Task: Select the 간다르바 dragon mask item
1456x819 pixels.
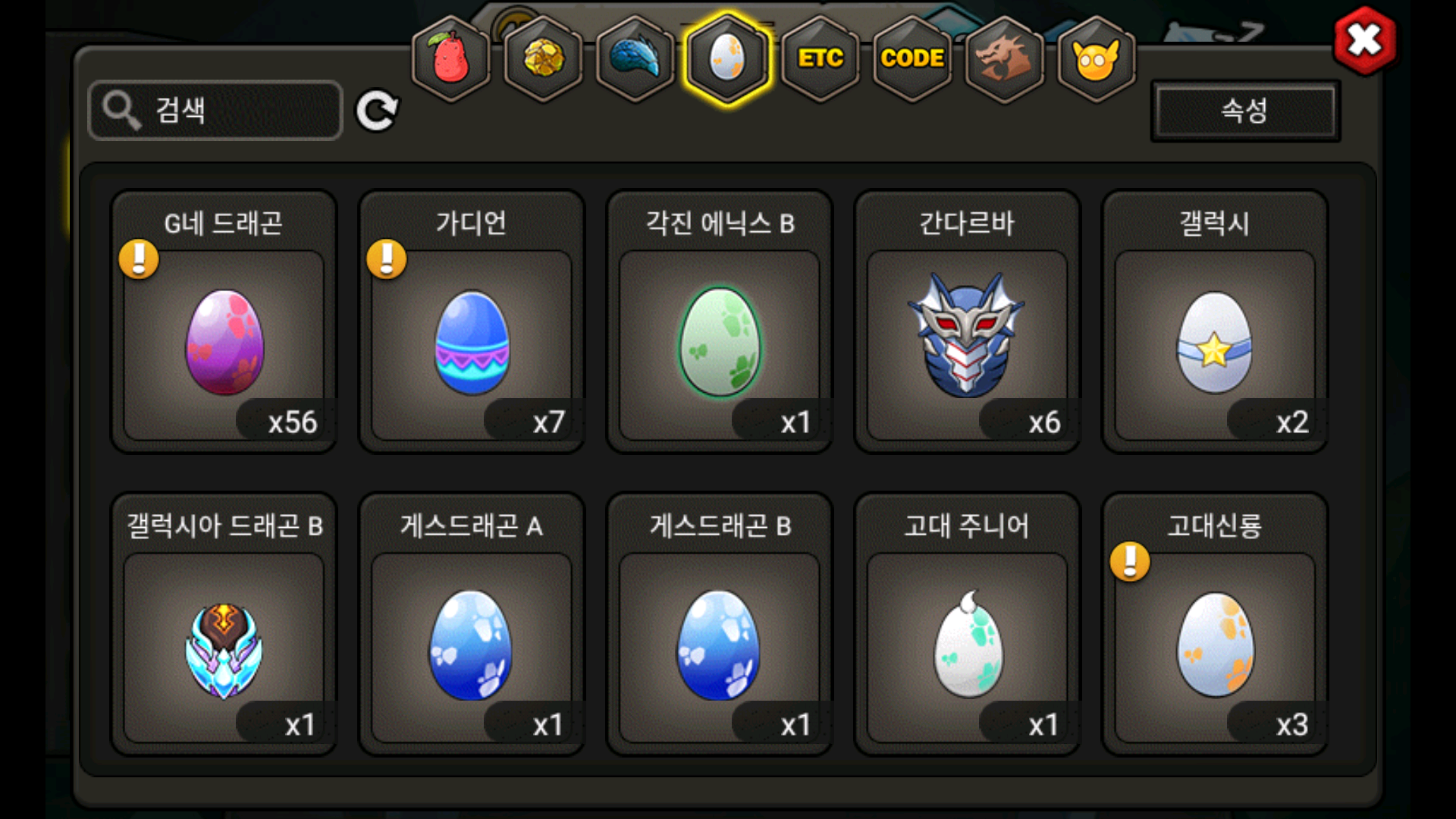Action: coord(967,322)
